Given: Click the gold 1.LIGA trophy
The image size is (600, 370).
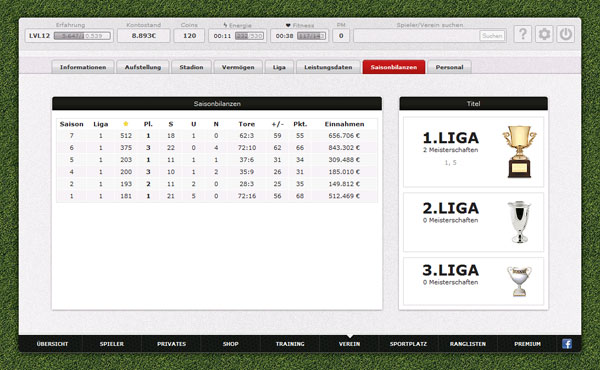Looking at the screenshot, I should click(x=519, y=152).
